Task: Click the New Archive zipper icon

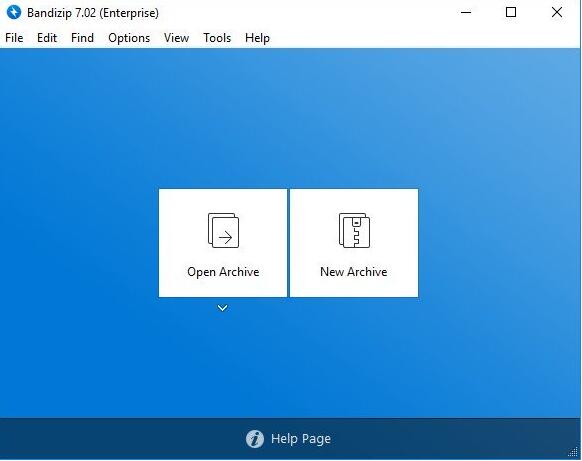Action: pos(354,230)
